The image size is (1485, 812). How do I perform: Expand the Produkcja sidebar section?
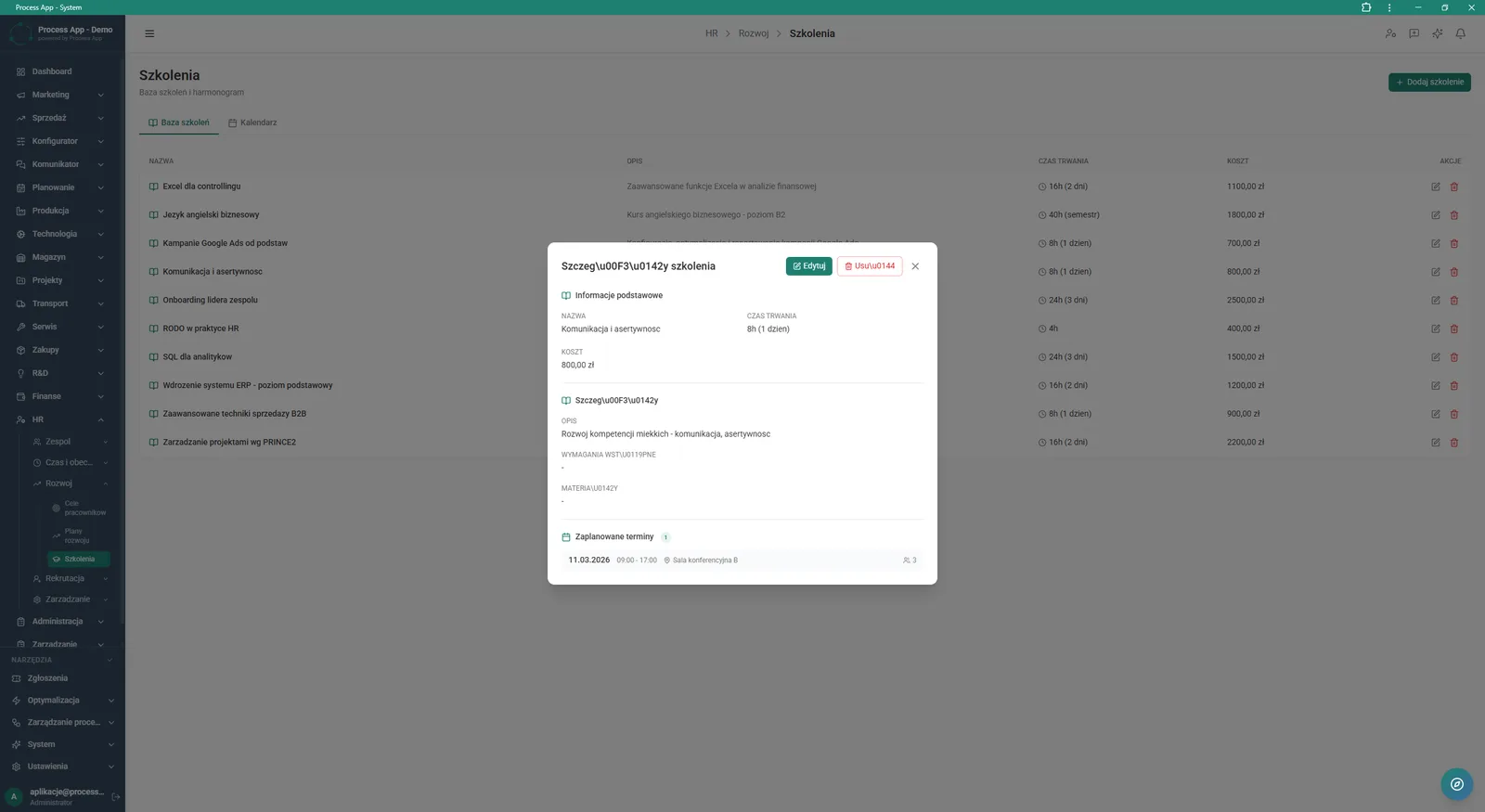click(x=61, y=211)
